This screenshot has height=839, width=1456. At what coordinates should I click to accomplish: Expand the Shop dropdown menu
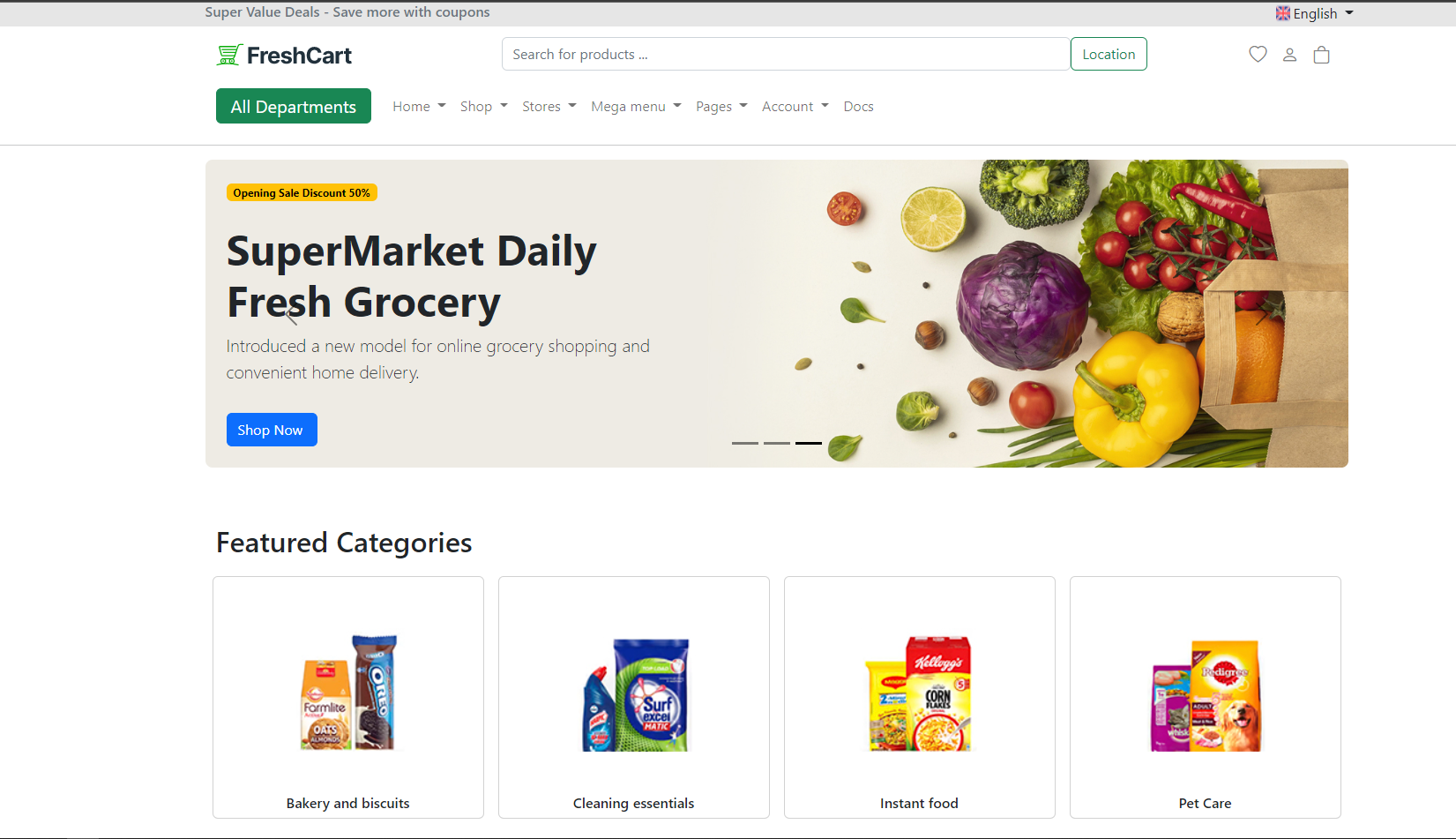[483, 106]
